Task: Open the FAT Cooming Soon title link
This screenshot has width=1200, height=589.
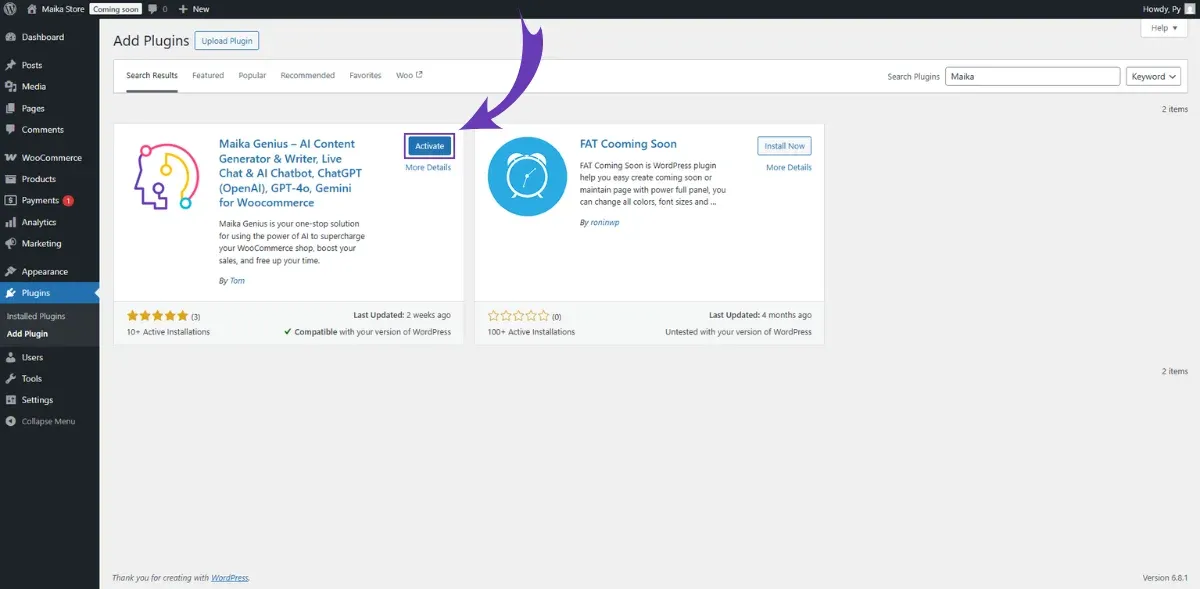Action: pos(628,144)
